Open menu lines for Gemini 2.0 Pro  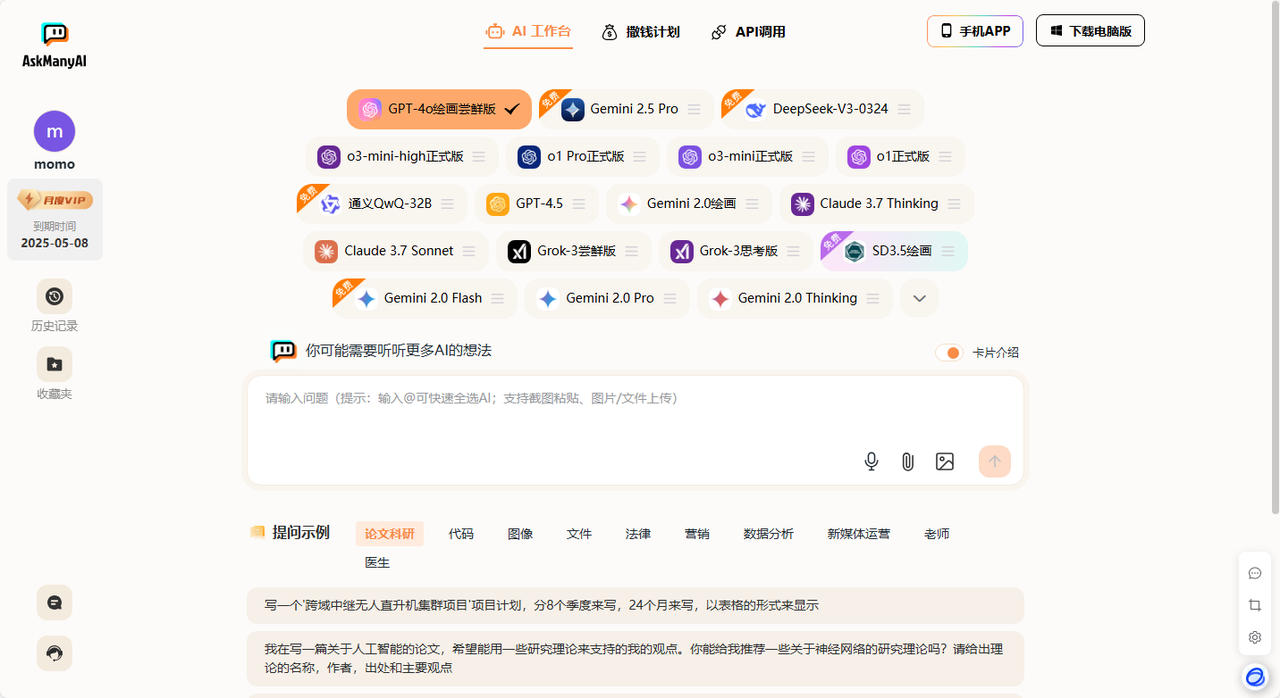(x=670, y=298)
